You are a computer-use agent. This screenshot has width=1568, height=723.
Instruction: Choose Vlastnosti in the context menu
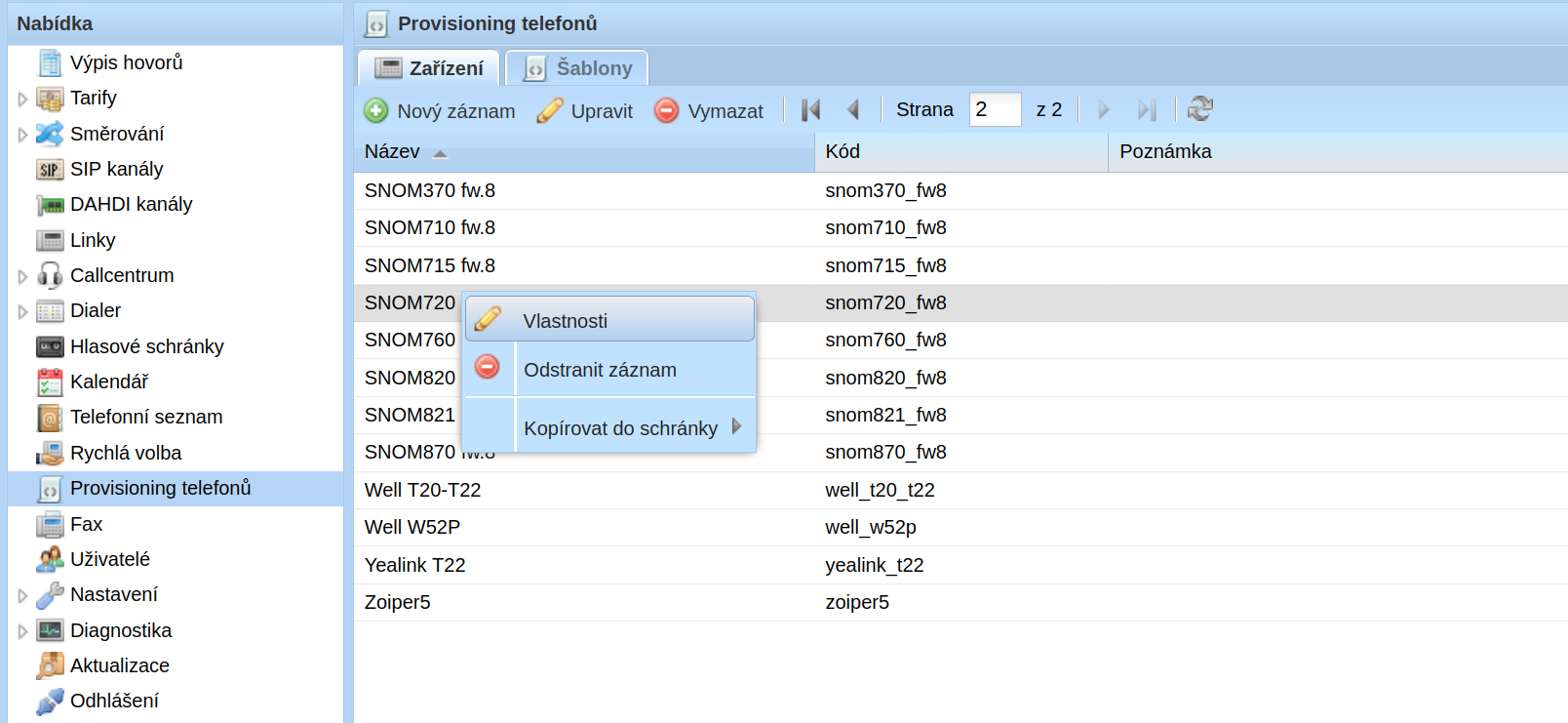coord(610,319)
